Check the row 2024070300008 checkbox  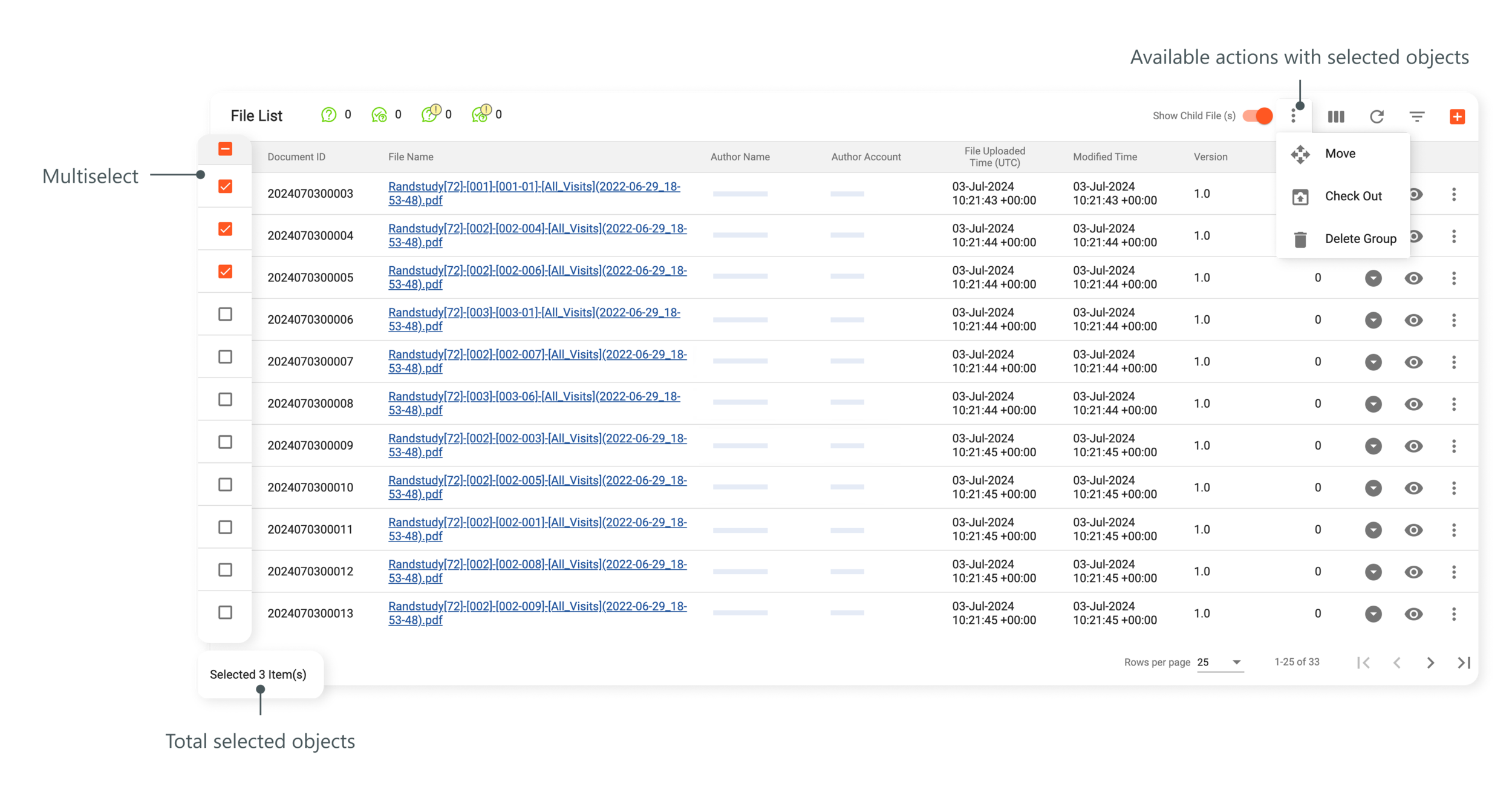[x=225, y=399]
